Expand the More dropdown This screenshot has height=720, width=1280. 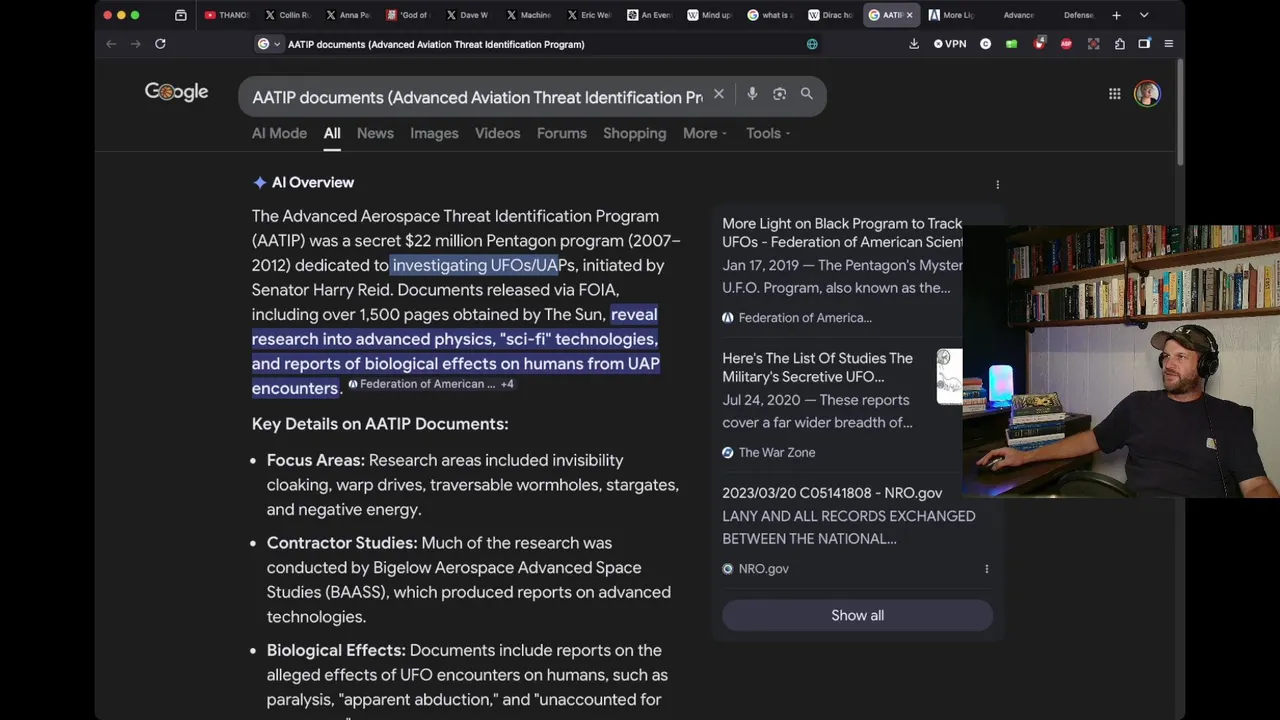pyautogui.click(x=705, y=133)
